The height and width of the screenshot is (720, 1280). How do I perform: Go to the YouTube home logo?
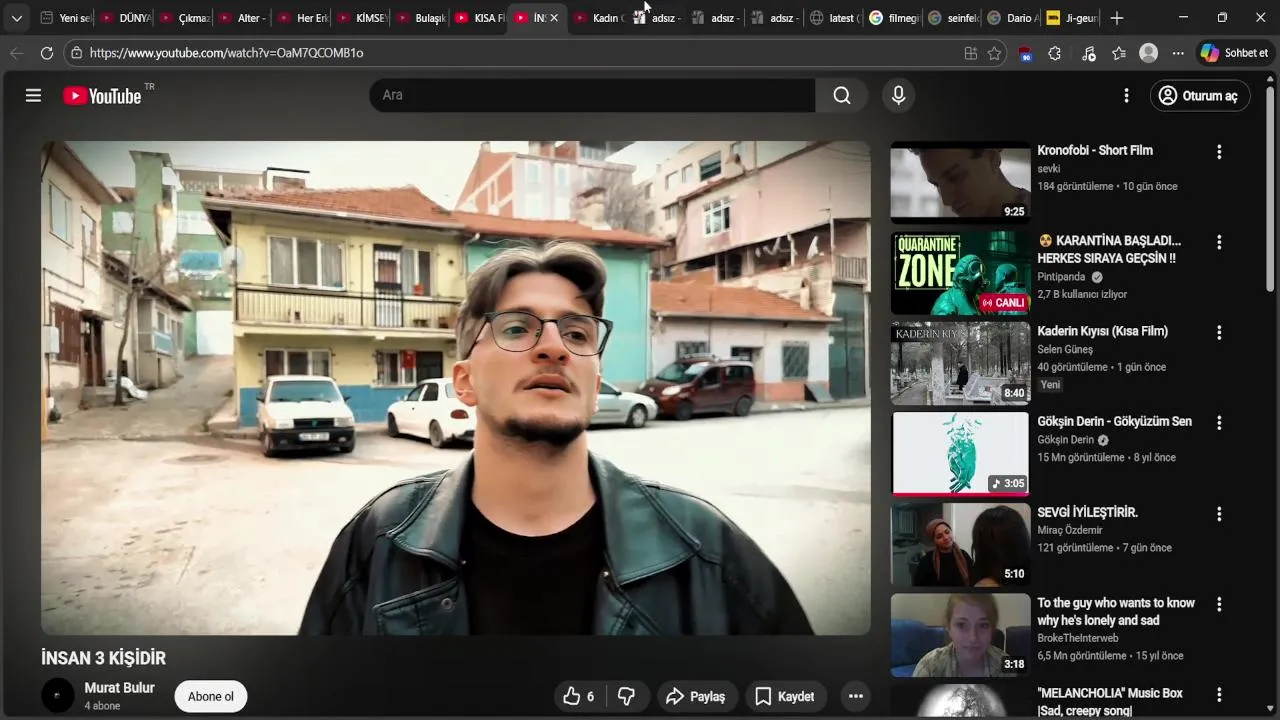tap(102, 96)
